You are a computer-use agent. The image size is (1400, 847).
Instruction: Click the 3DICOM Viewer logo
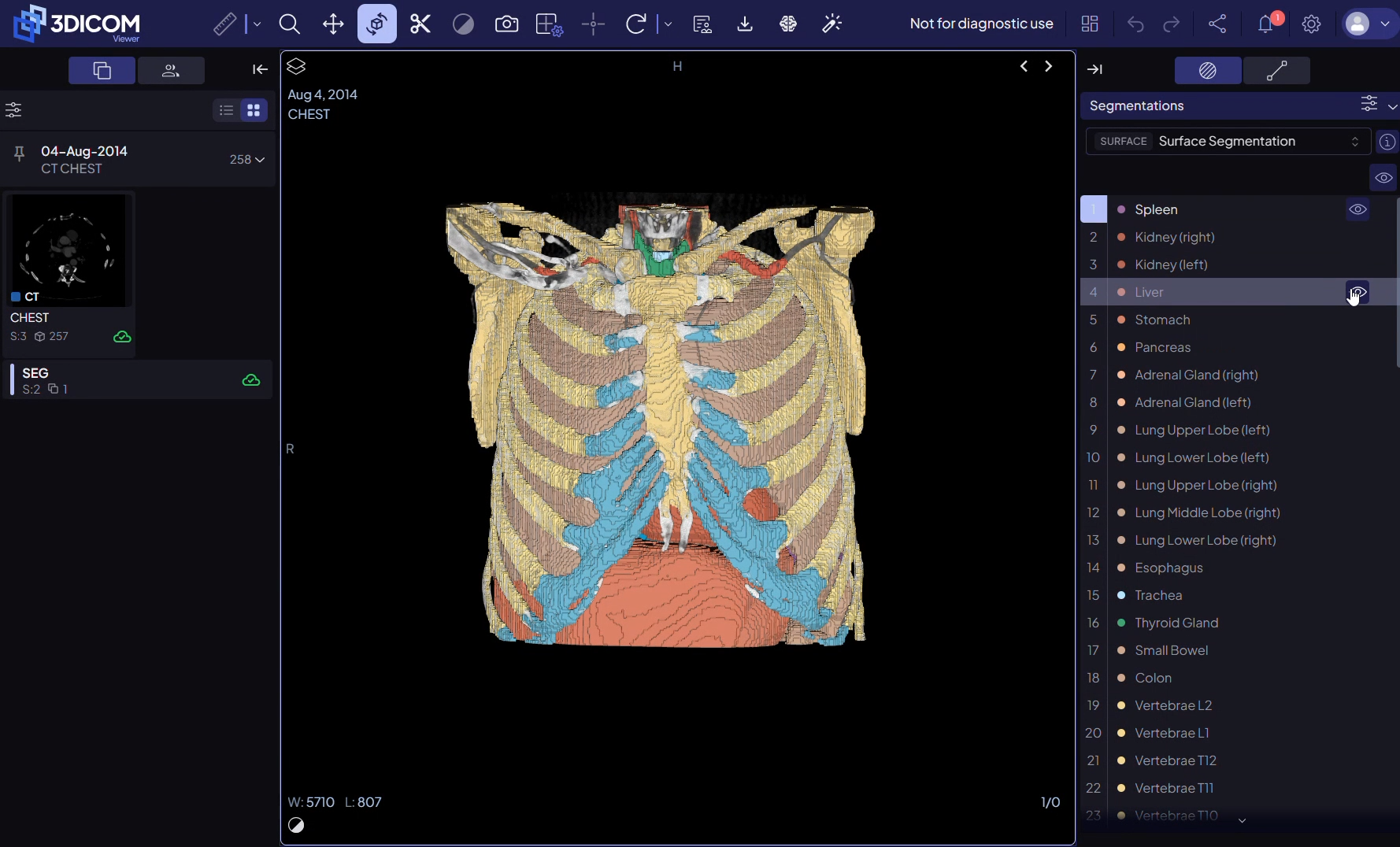pyautogui.click(x=76, y=24)
